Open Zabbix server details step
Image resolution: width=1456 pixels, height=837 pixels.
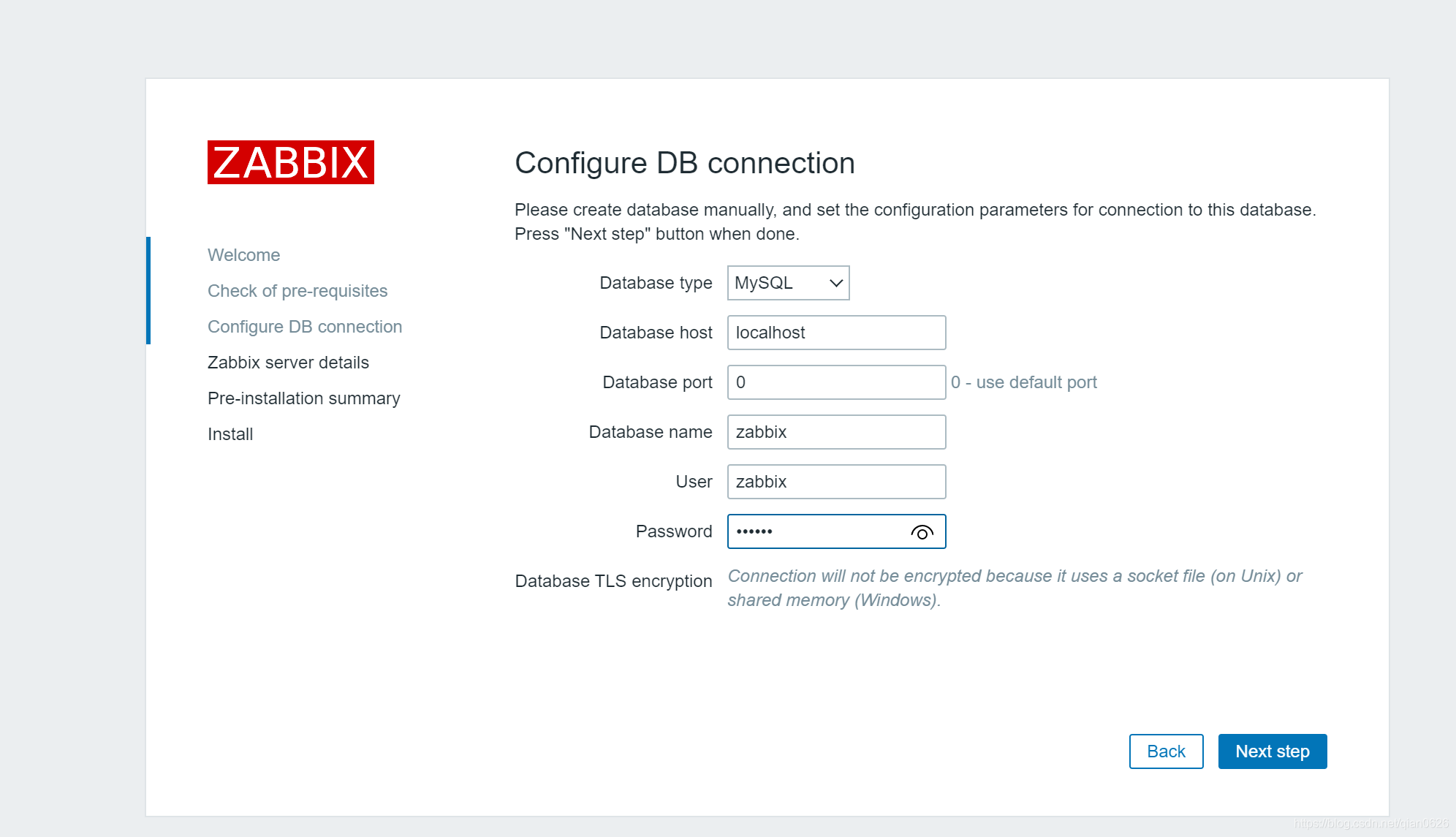click(x=288, y=363)
